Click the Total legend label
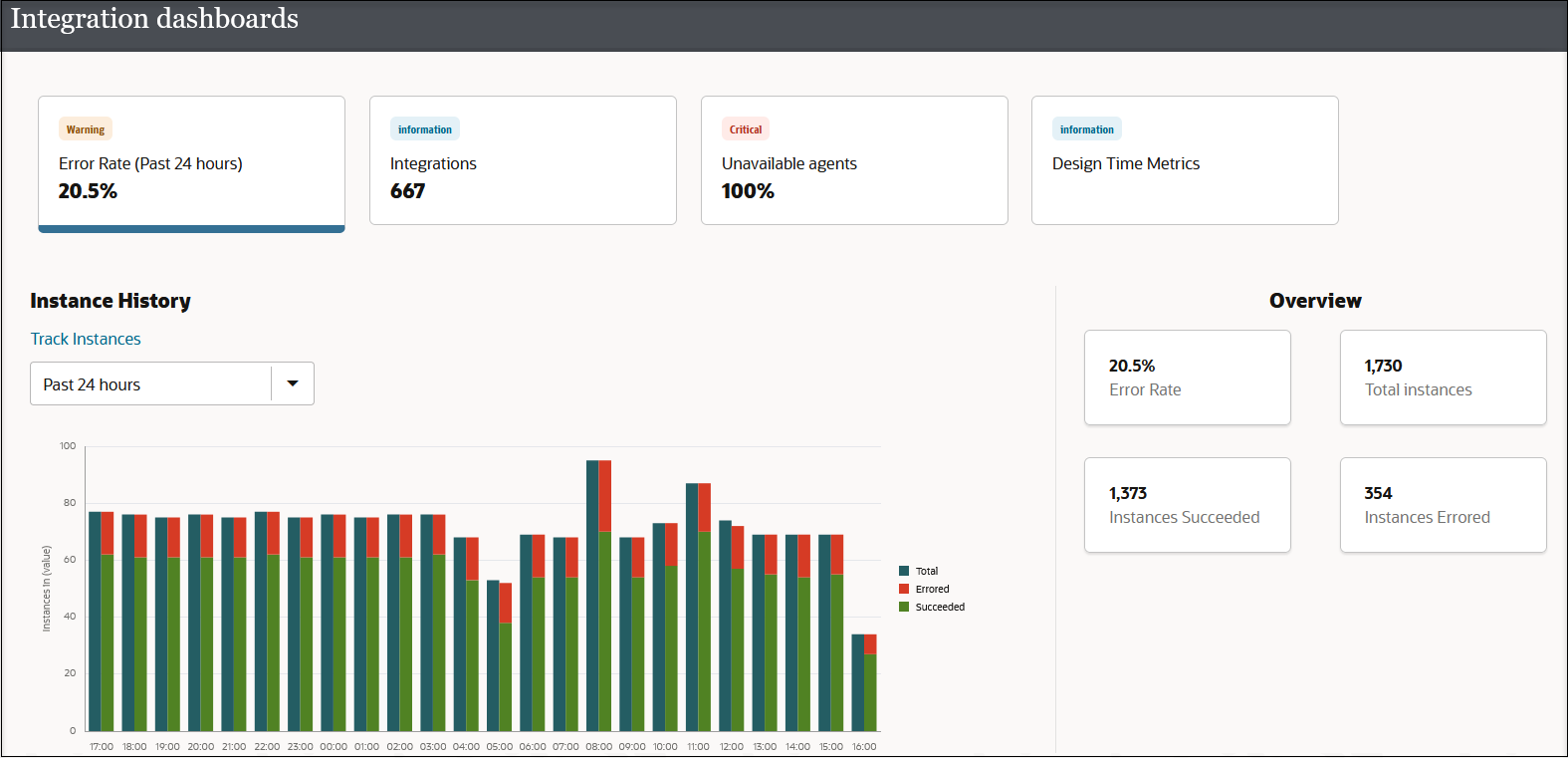 coord(927,571)
